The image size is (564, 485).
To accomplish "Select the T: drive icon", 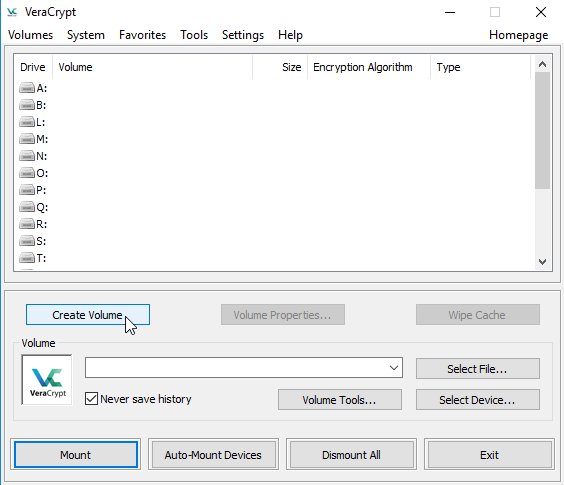I will (x=27, y=258).
